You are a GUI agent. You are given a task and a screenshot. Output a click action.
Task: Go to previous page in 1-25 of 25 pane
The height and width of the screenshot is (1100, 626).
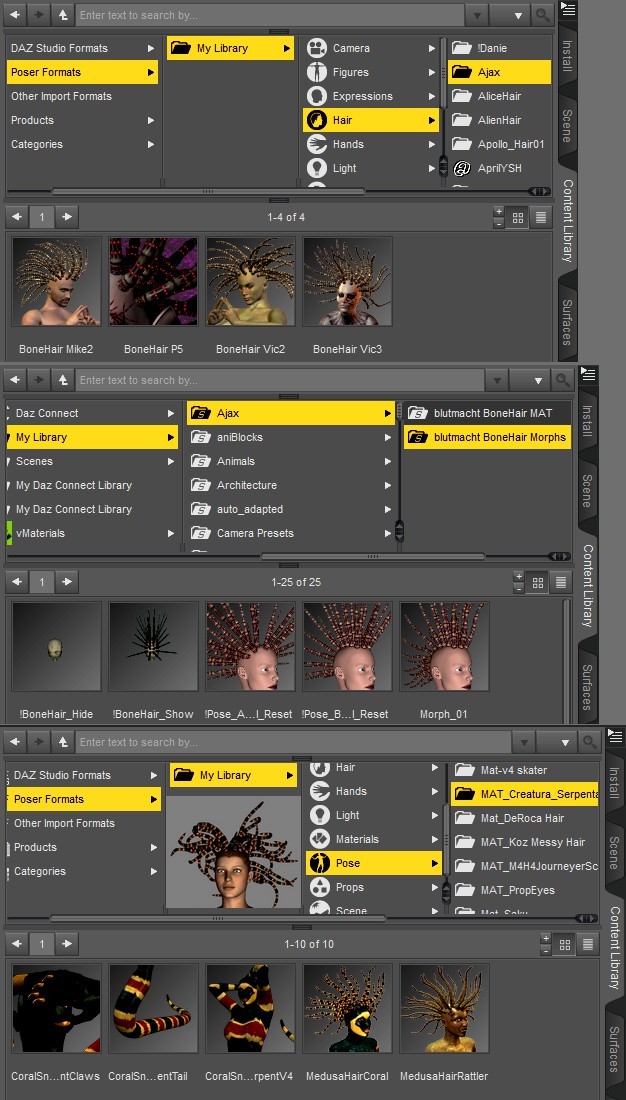17,582
